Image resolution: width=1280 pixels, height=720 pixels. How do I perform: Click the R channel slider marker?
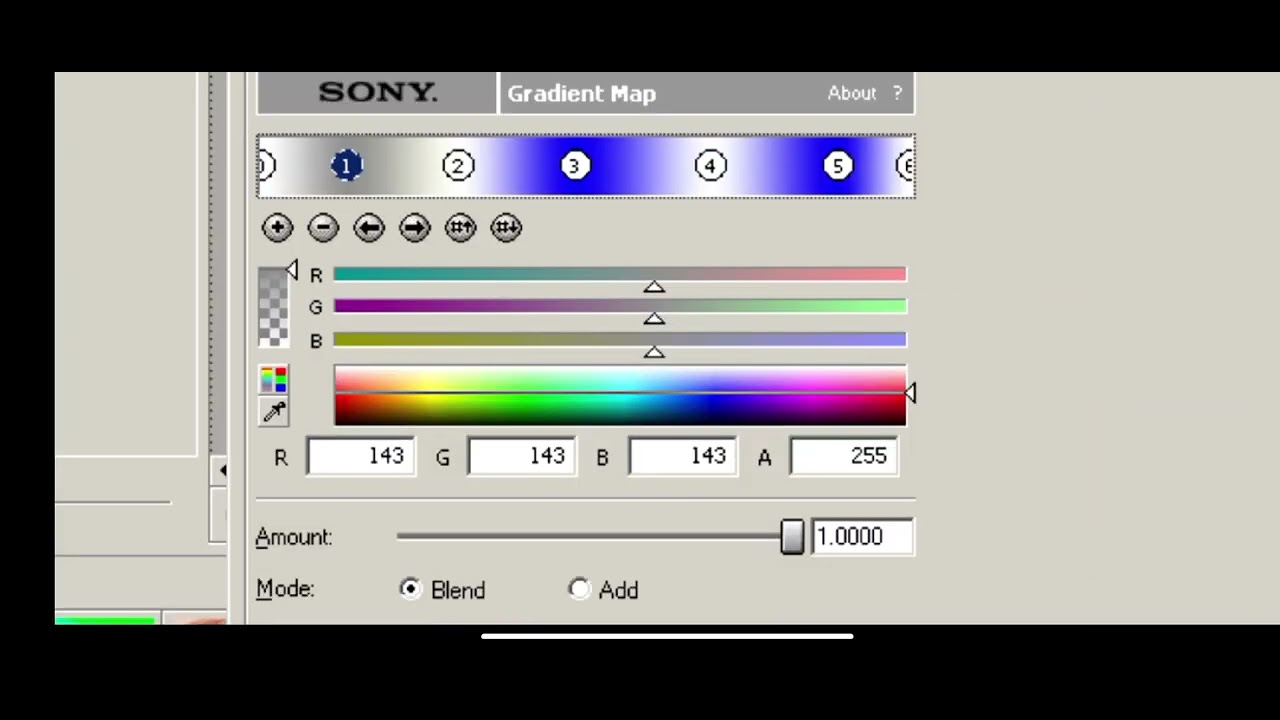coord(654,287)
